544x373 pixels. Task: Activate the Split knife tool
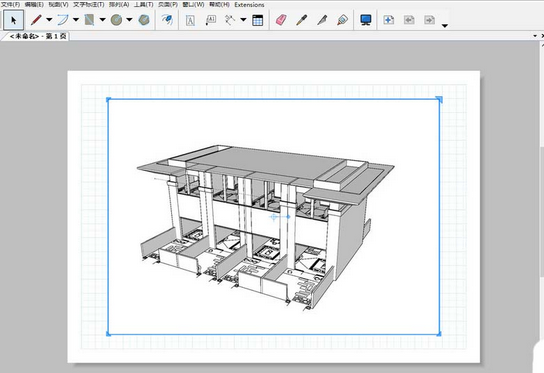point(322,20)
